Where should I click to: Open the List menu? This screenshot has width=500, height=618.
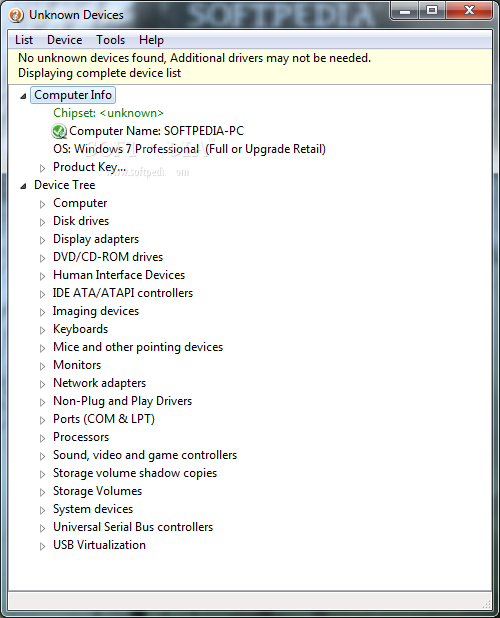[24, 40]
